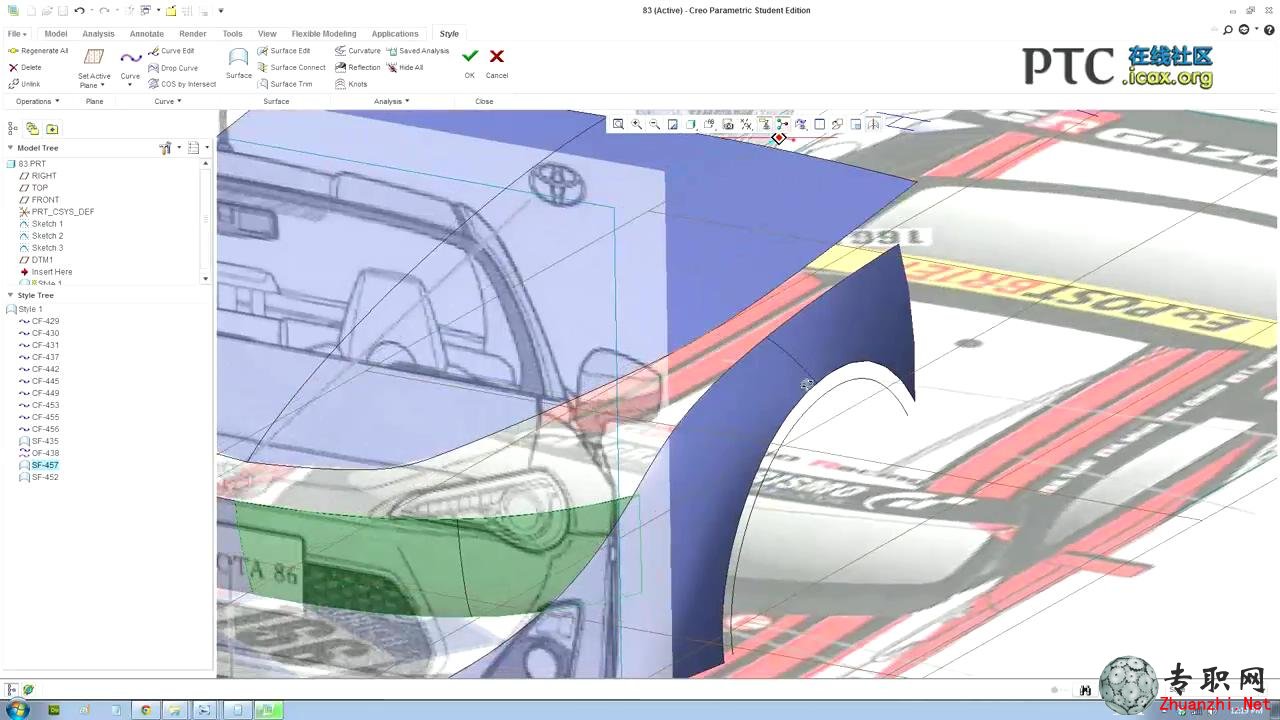This screenshot has height=720, width=1280.
Task: Open the File menu
Action: pyautogui.click(x=17, y=34)
